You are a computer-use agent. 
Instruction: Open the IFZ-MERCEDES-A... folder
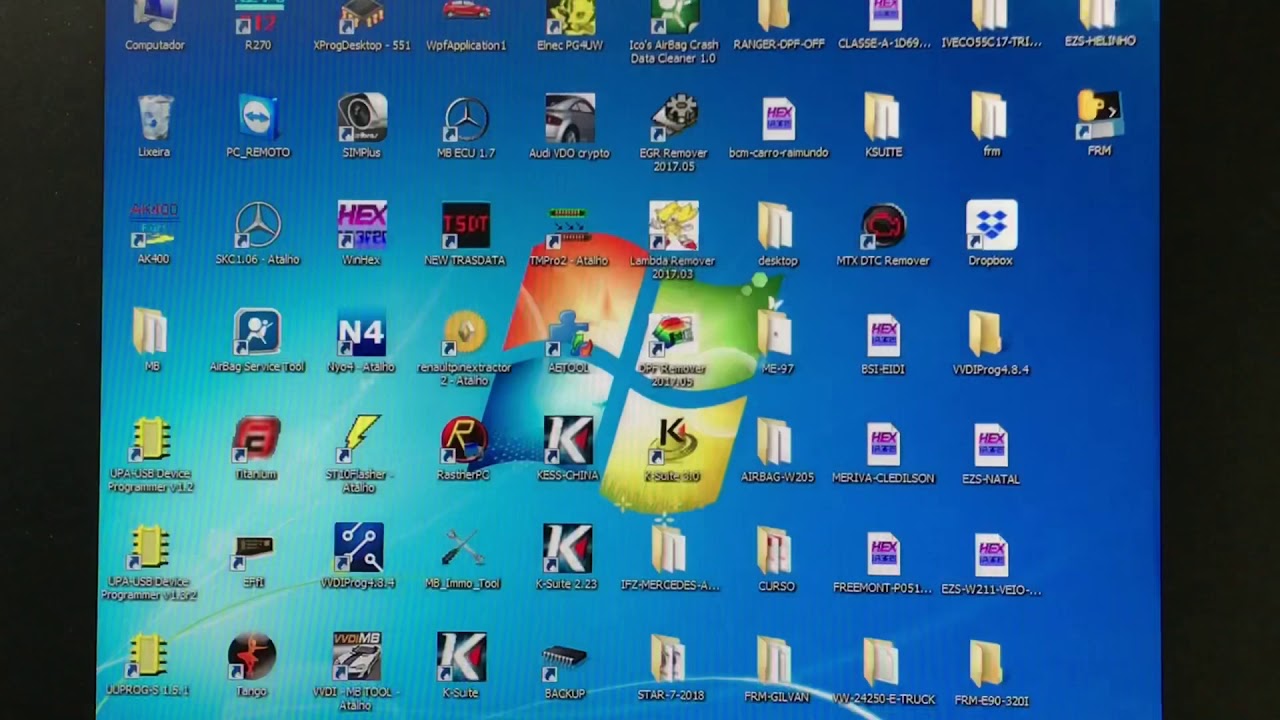point(670,559)
